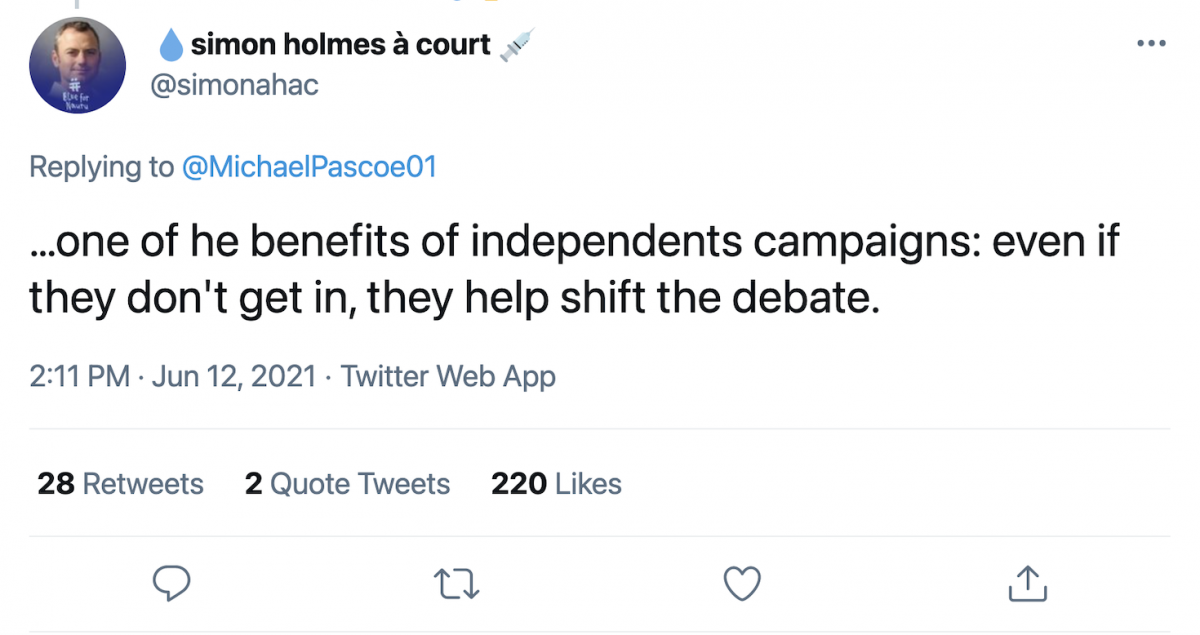
Task: View the 2 Quote Tweets
Action: (x=347, y=484)
